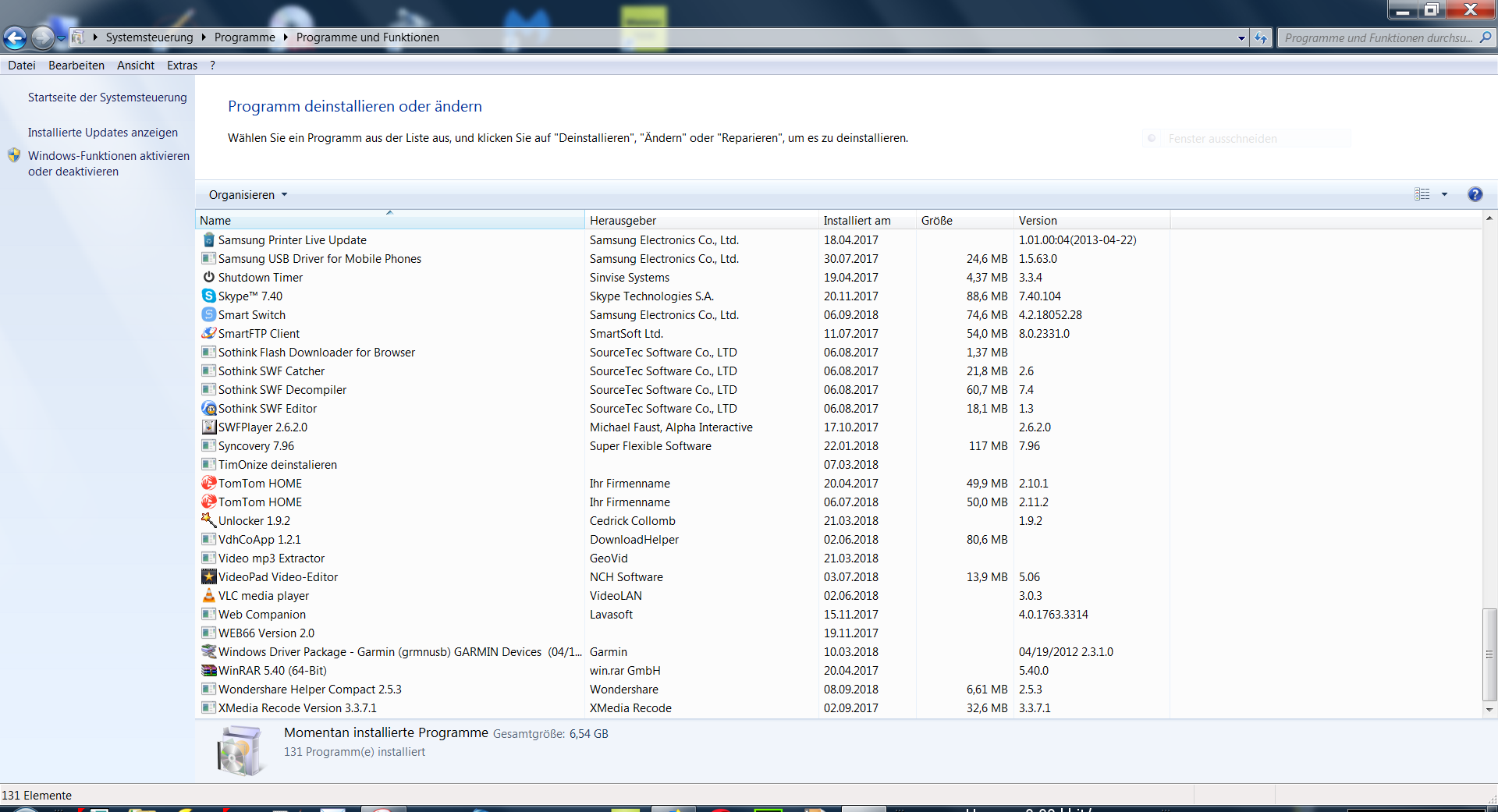Open the Ansicht menu

point(136,66)
